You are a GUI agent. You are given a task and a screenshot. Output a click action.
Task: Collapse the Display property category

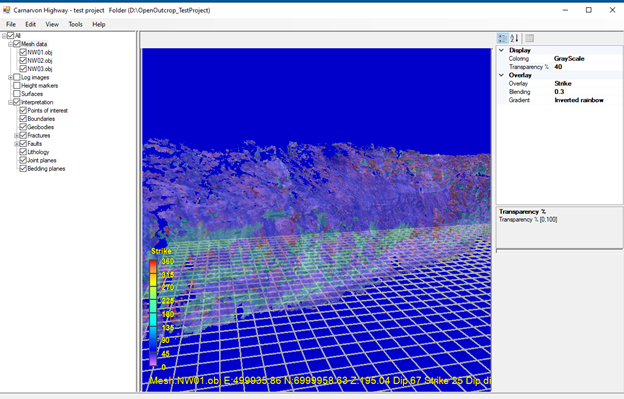coord(501,50)
